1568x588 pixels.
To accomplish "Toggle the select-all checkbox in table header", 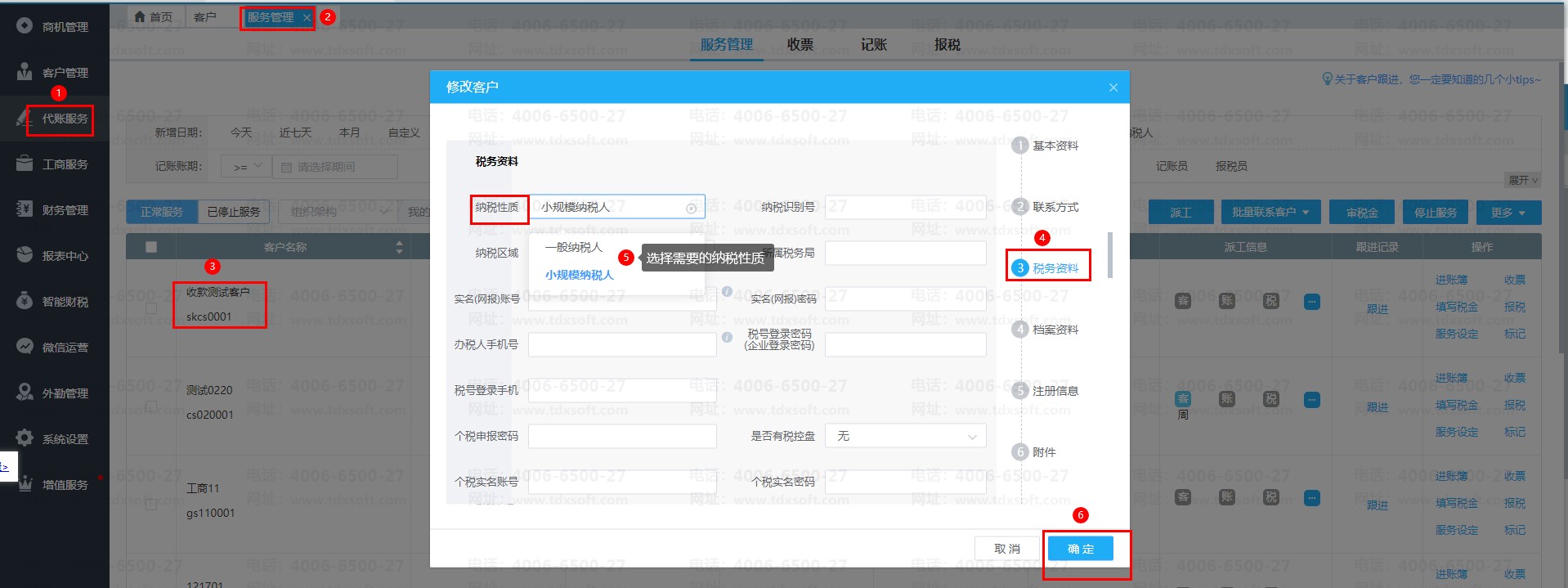I will (151, 247).
